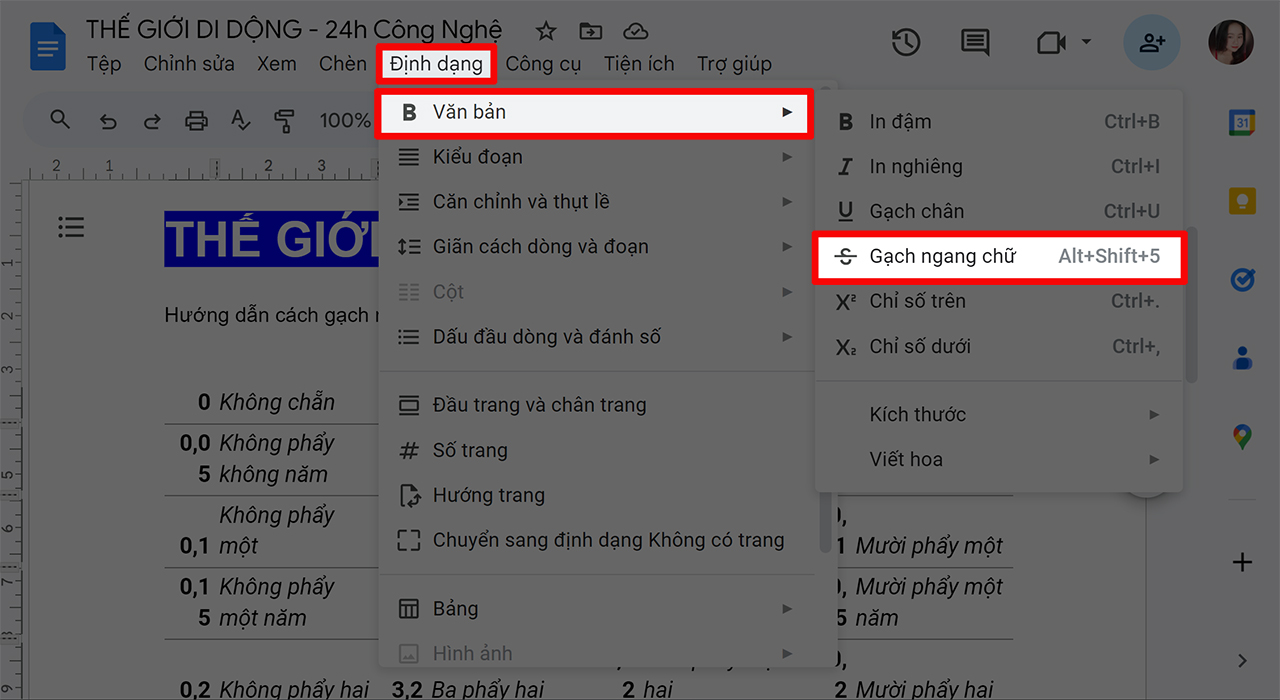Viewport: 1280px width, 700px height.
Task: Star the document as a favorite
Action: (x=546, y=30)
